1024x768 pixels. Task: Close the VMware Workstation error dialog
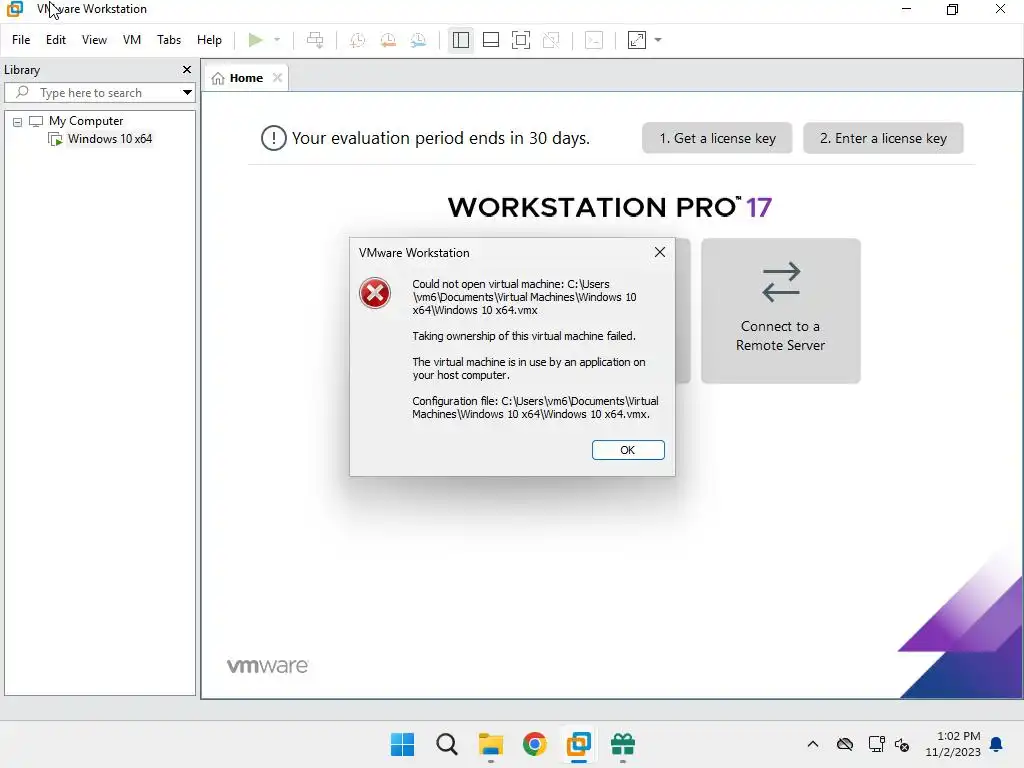pos(660,252)
